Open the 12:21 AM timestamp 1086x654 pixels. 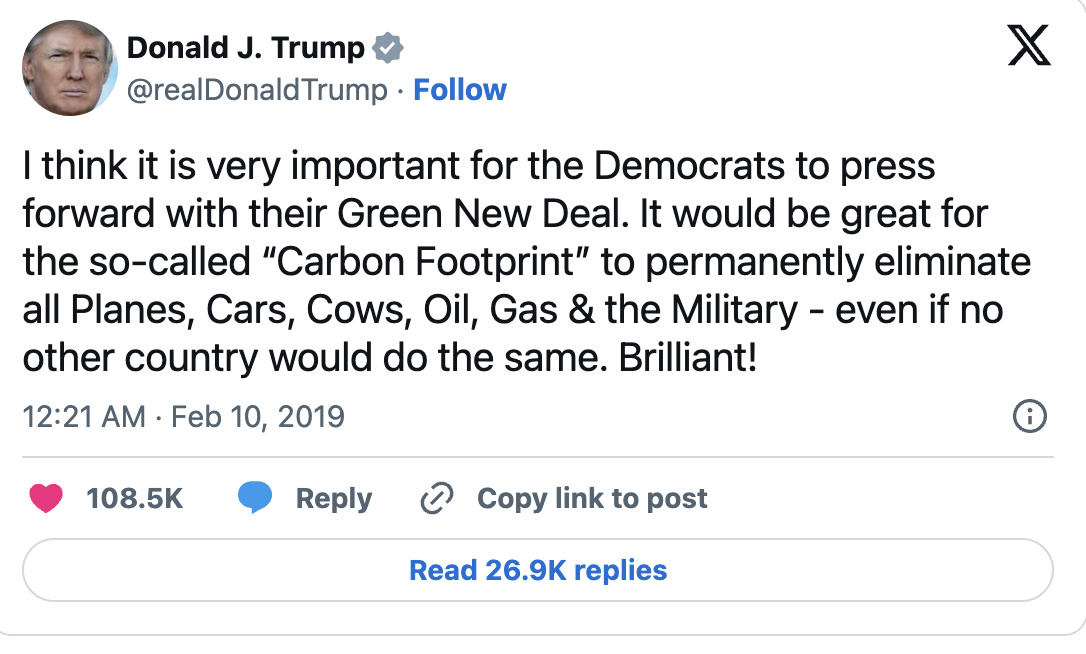83,416
